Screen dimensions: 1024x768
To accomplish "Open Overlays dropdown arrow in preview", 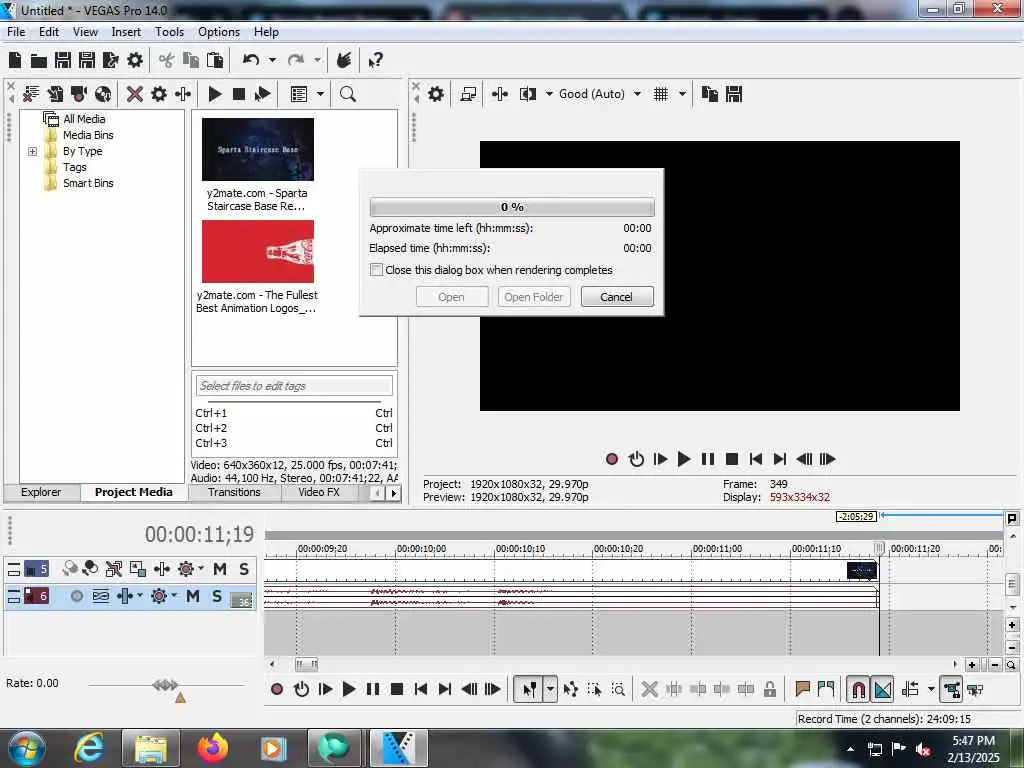I will click(x=682, y=94).
